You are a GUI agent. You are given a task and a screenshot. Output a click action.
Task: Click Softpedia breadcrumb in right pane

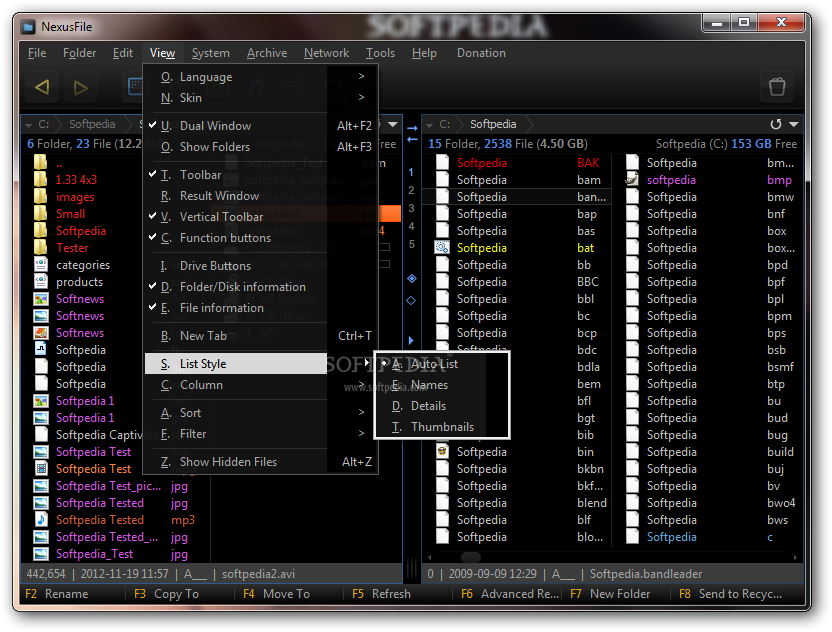click(x=493, y=124)
